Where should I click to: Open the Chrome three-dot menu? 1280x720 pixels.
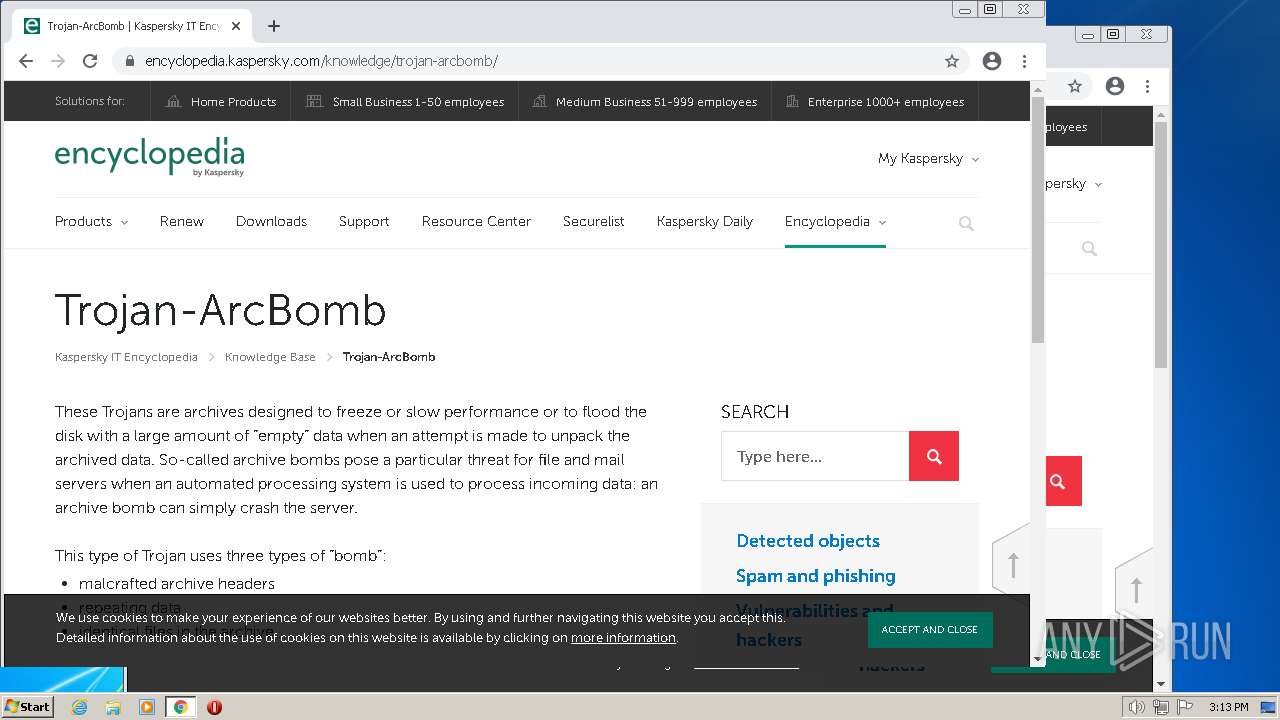[x=1024, y=61]
